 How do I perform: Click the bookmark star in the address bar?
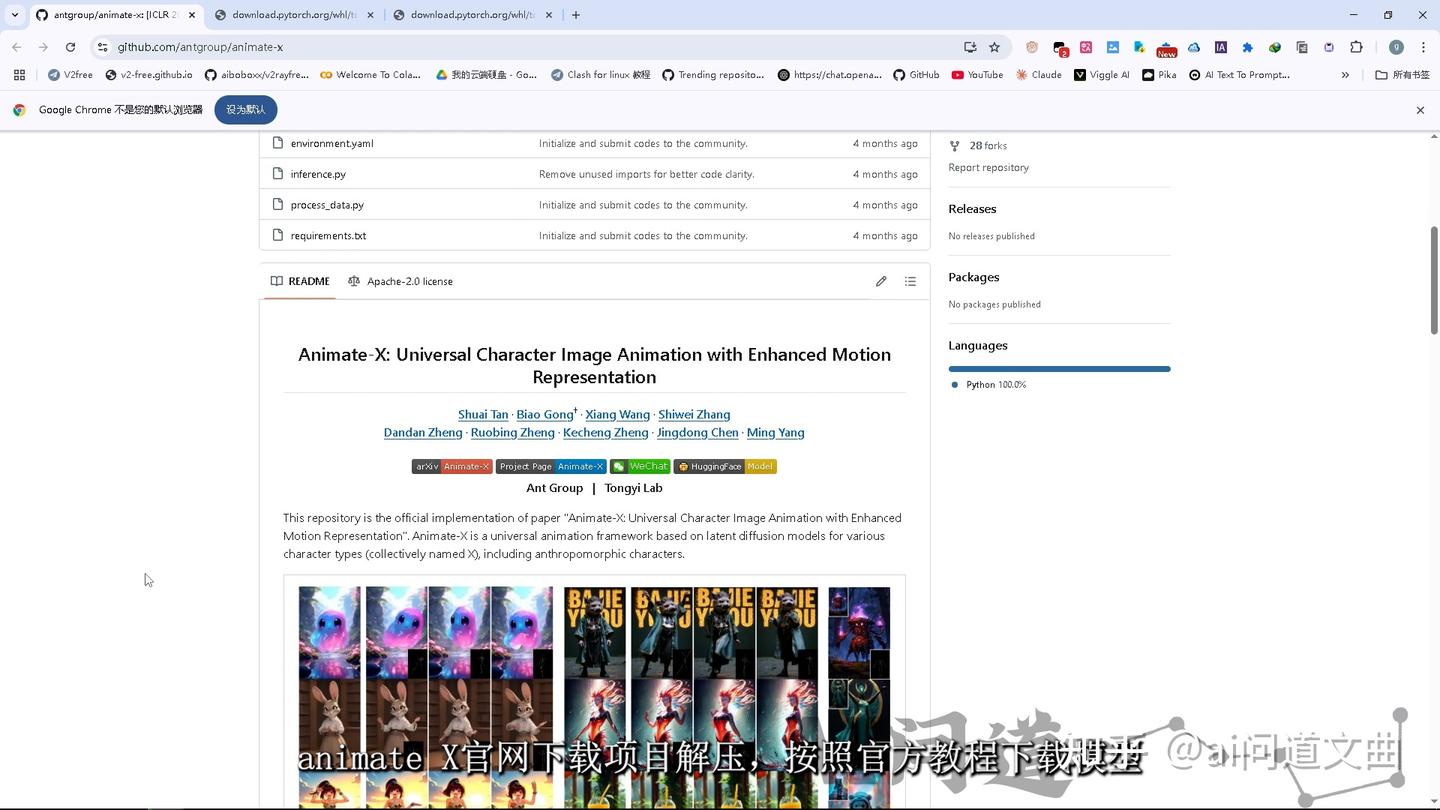click(994, 46)
